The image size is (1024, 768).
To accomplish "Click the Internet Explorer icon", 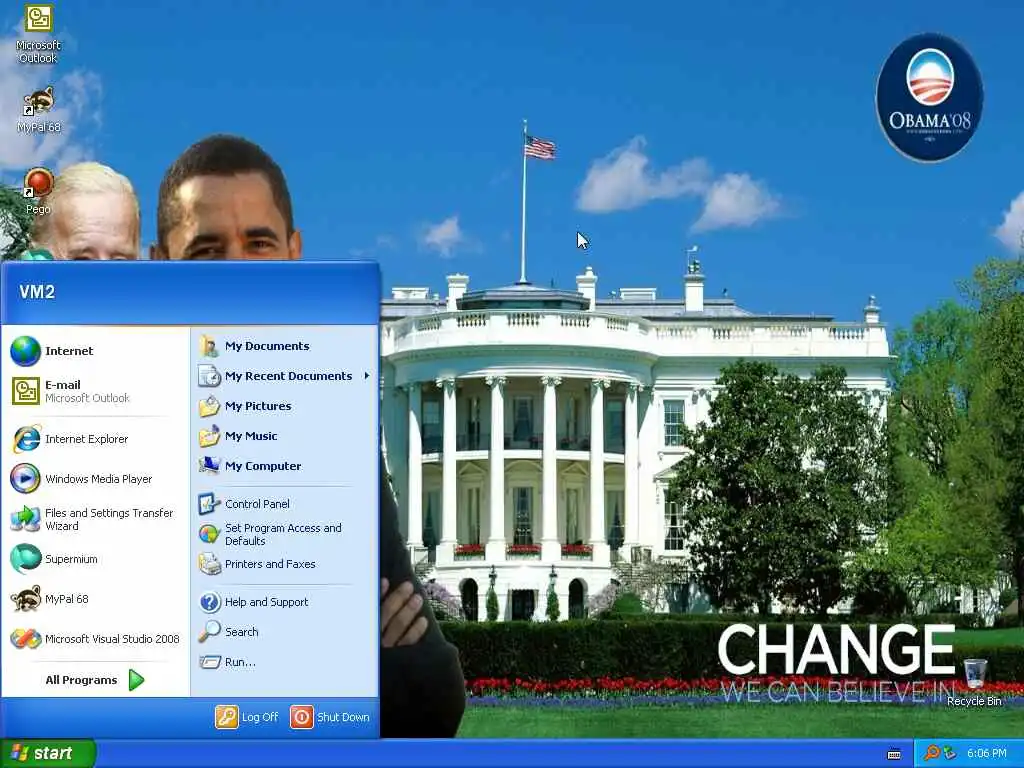I will coord(25,439).
